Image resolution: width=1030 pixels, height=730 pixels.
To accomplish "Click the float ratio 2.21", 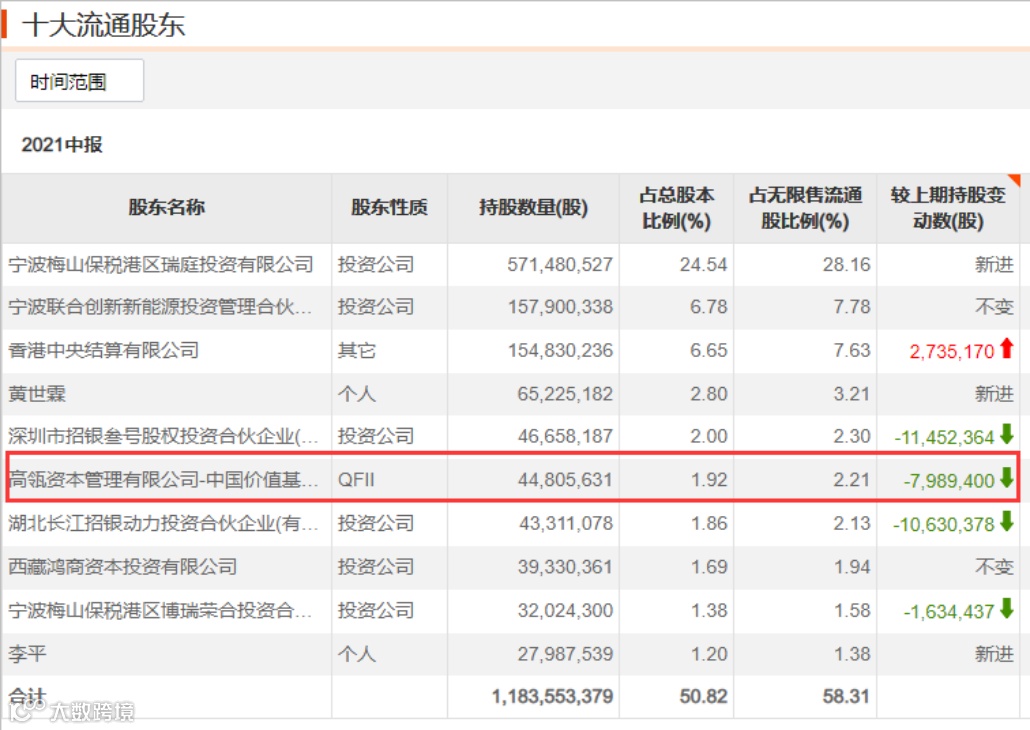I will click(x=852, y=480).
